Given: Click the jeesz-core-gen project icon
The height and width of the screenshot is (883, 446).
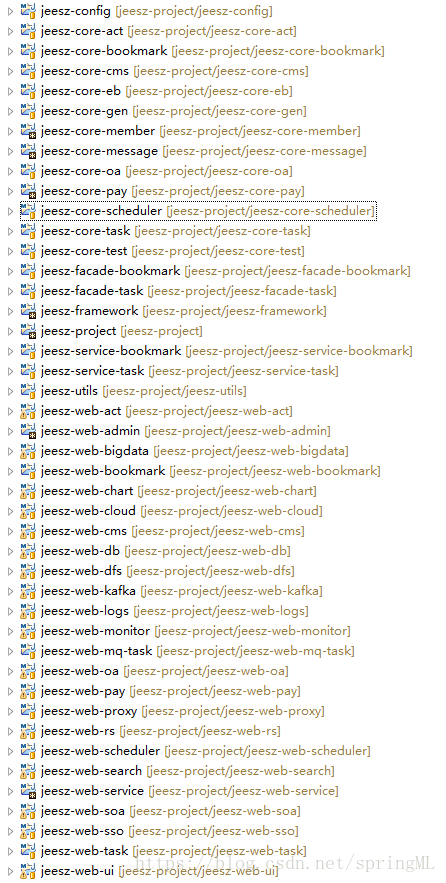Looking at the screenshot, I should pyautogui.click(x=28, y=111).
